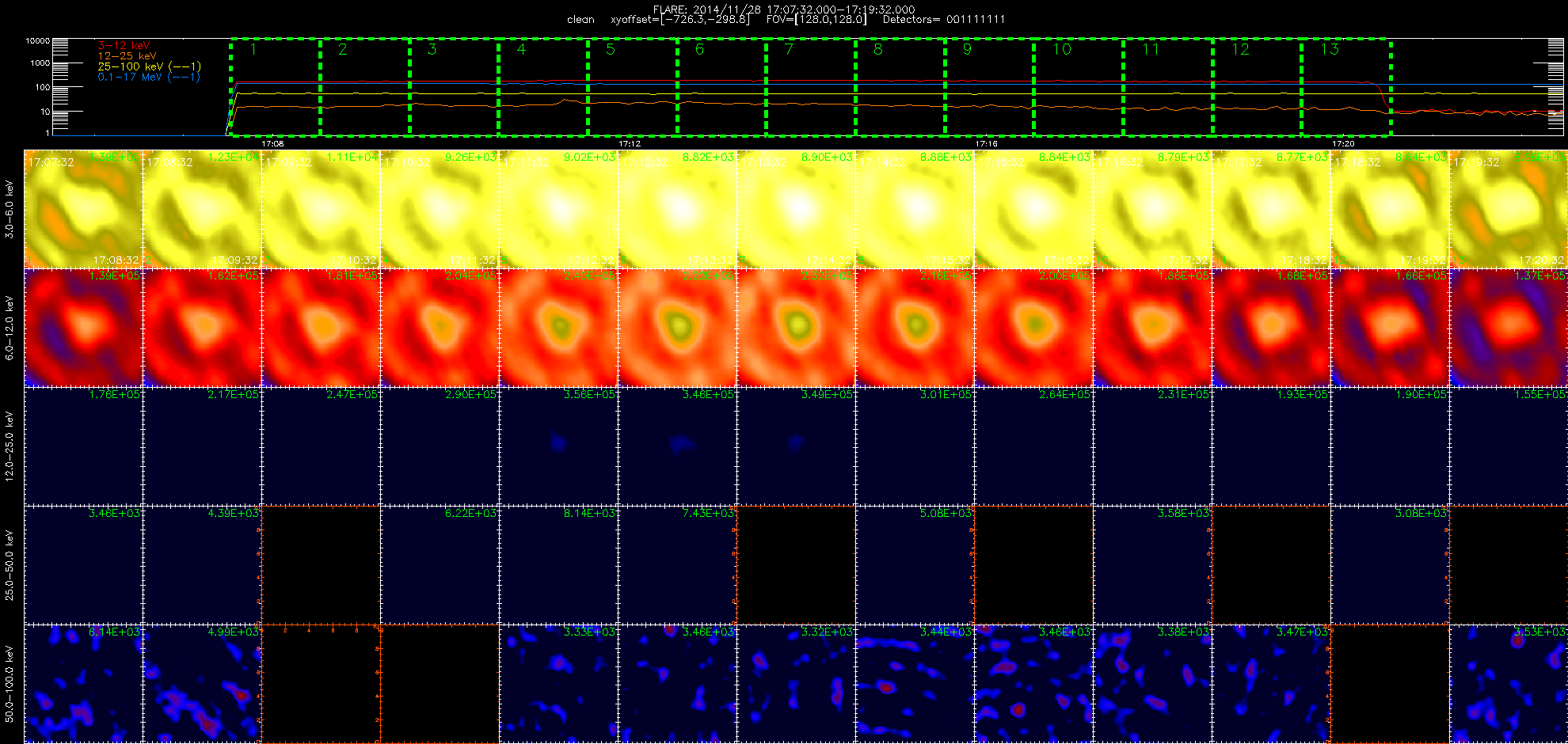Open the 50.0-100.0 keV image labeled 3.38E+03
Viewport: 1568px width, 744px height.
[1152, 684]
